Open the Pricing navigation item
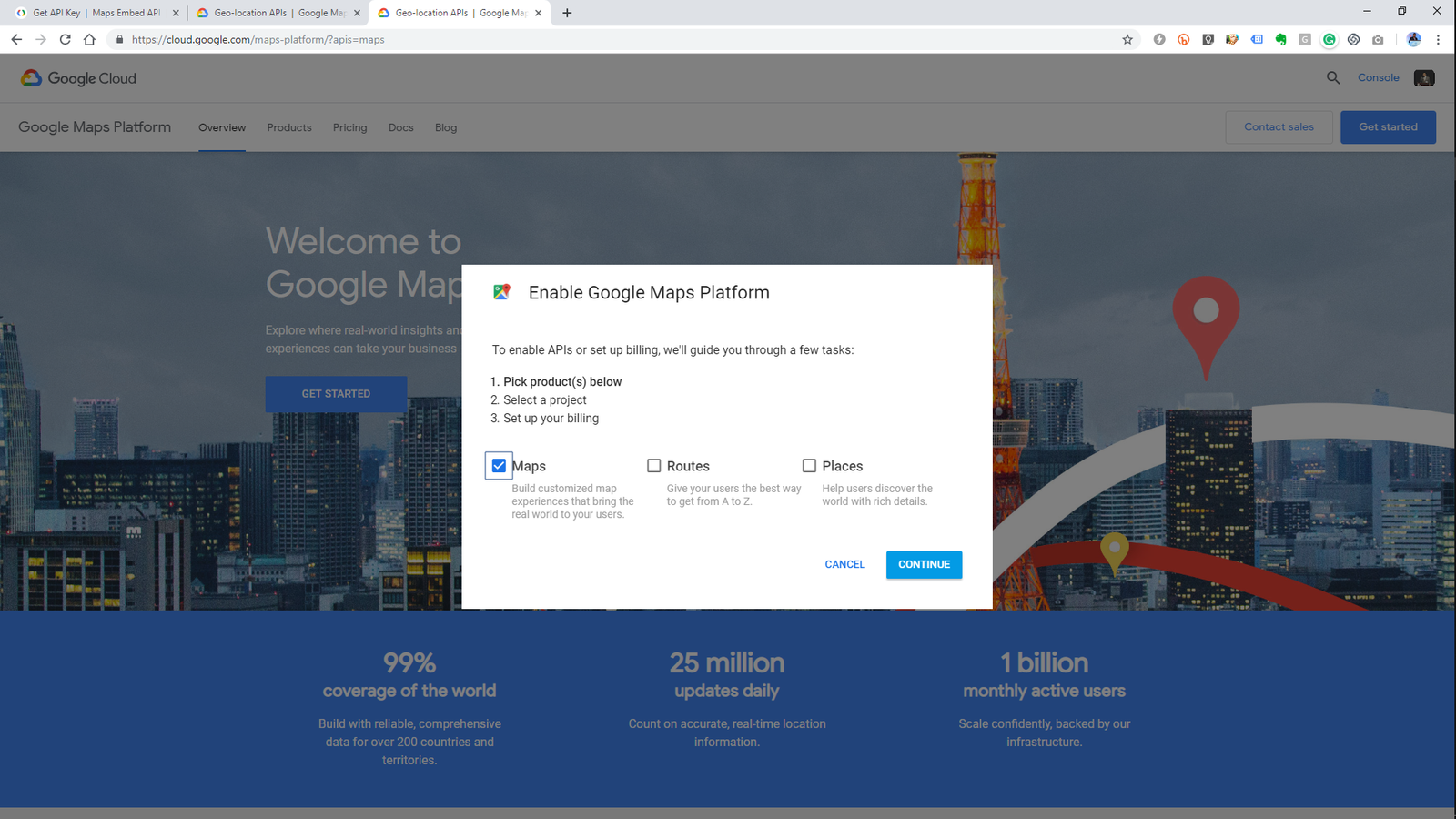 click(x=349, y=127)
